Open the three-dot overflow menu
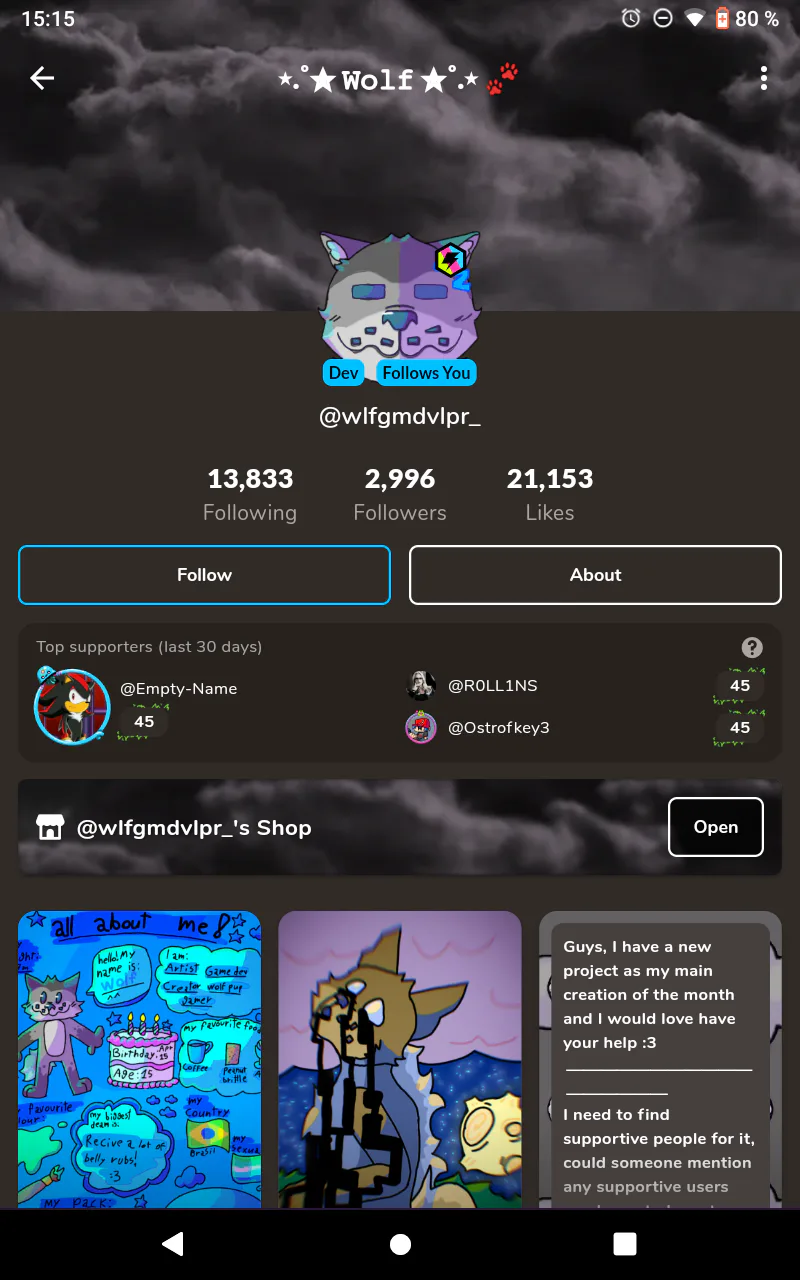The width and height of the screenshot is (800, 1280). (x=764, y=78)
